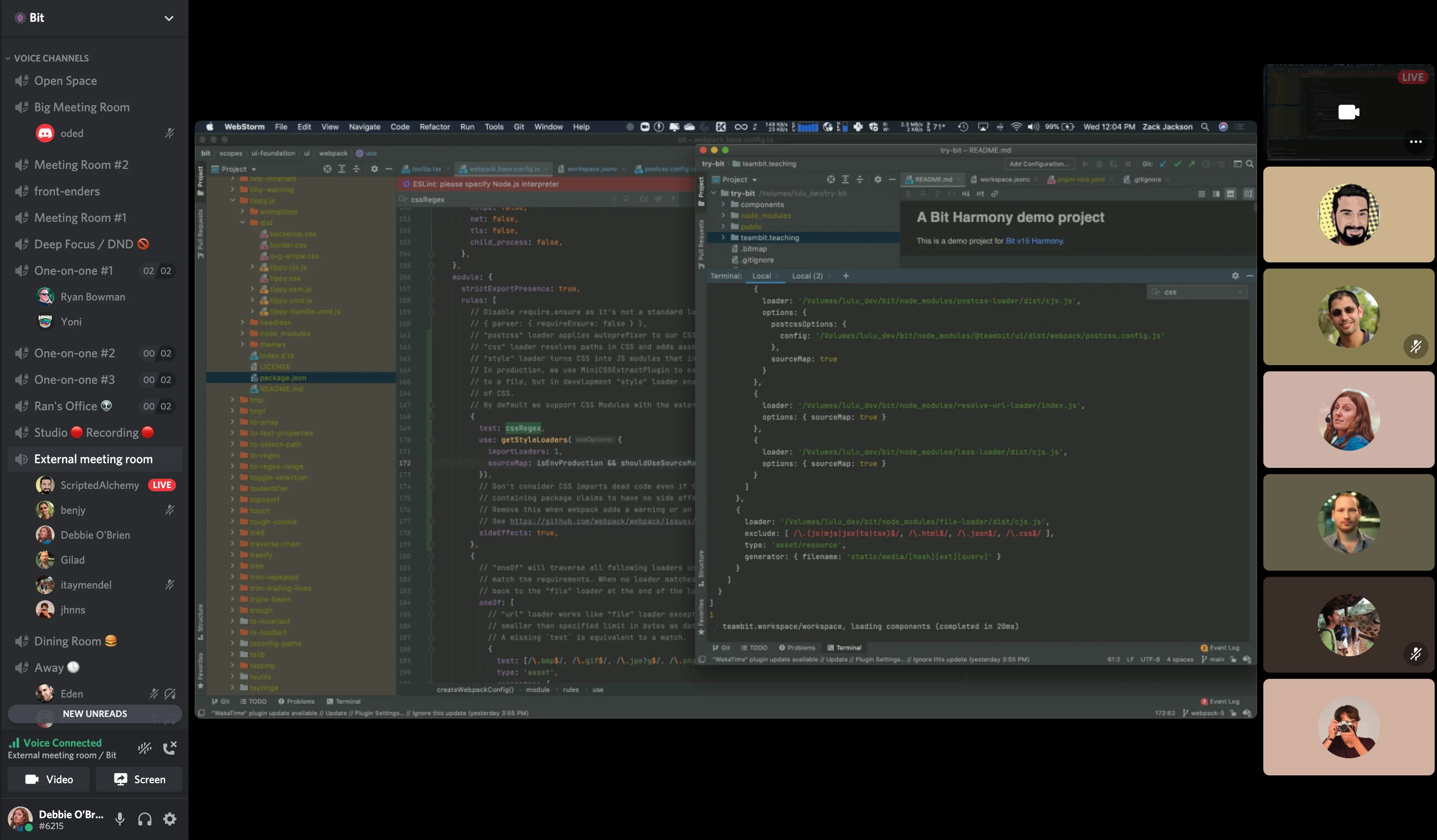The image size is (1437, 840).
Task: Turn on Video camera
Action: pyautogui.click(x=49, y=779)
